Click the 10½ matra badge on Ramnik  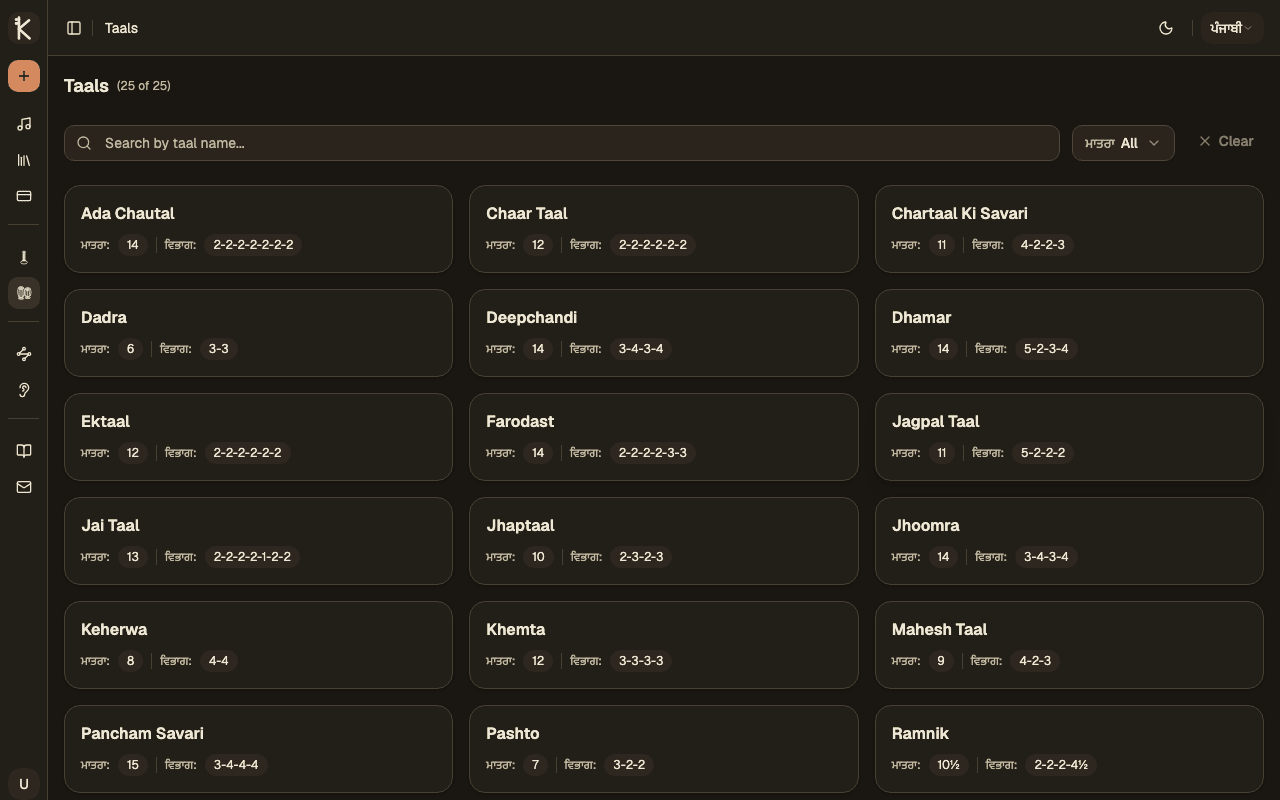(x=948, y=765)
